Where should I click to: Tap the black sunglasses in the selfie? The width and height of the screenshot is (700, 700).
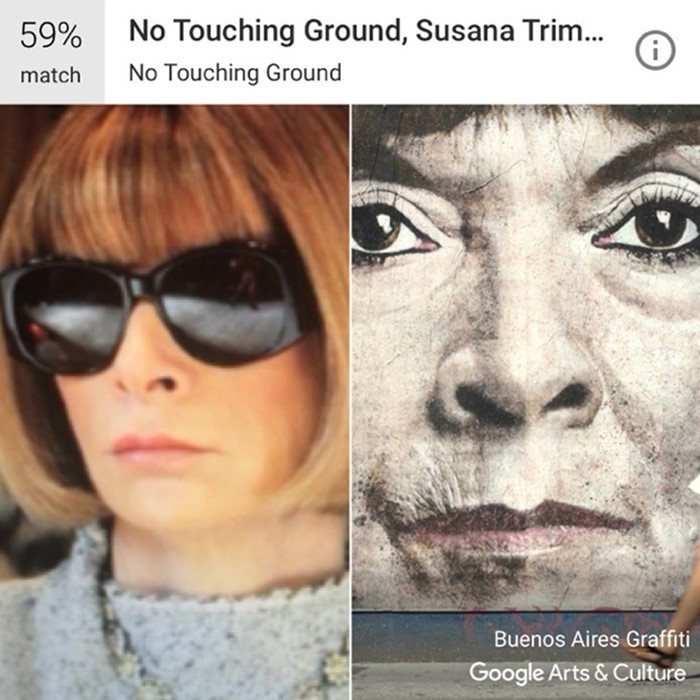[x=156, y=308]
